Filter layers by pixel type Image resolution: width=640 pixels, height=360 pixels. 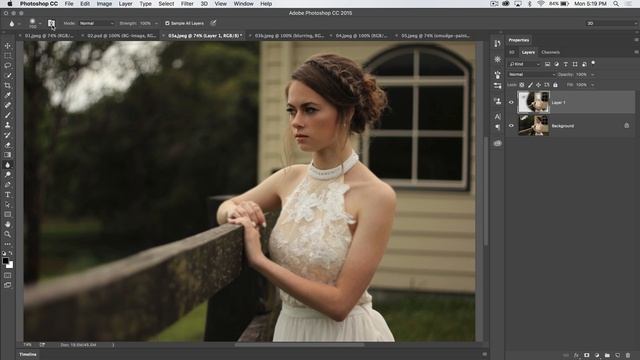(x=547, y=64)
